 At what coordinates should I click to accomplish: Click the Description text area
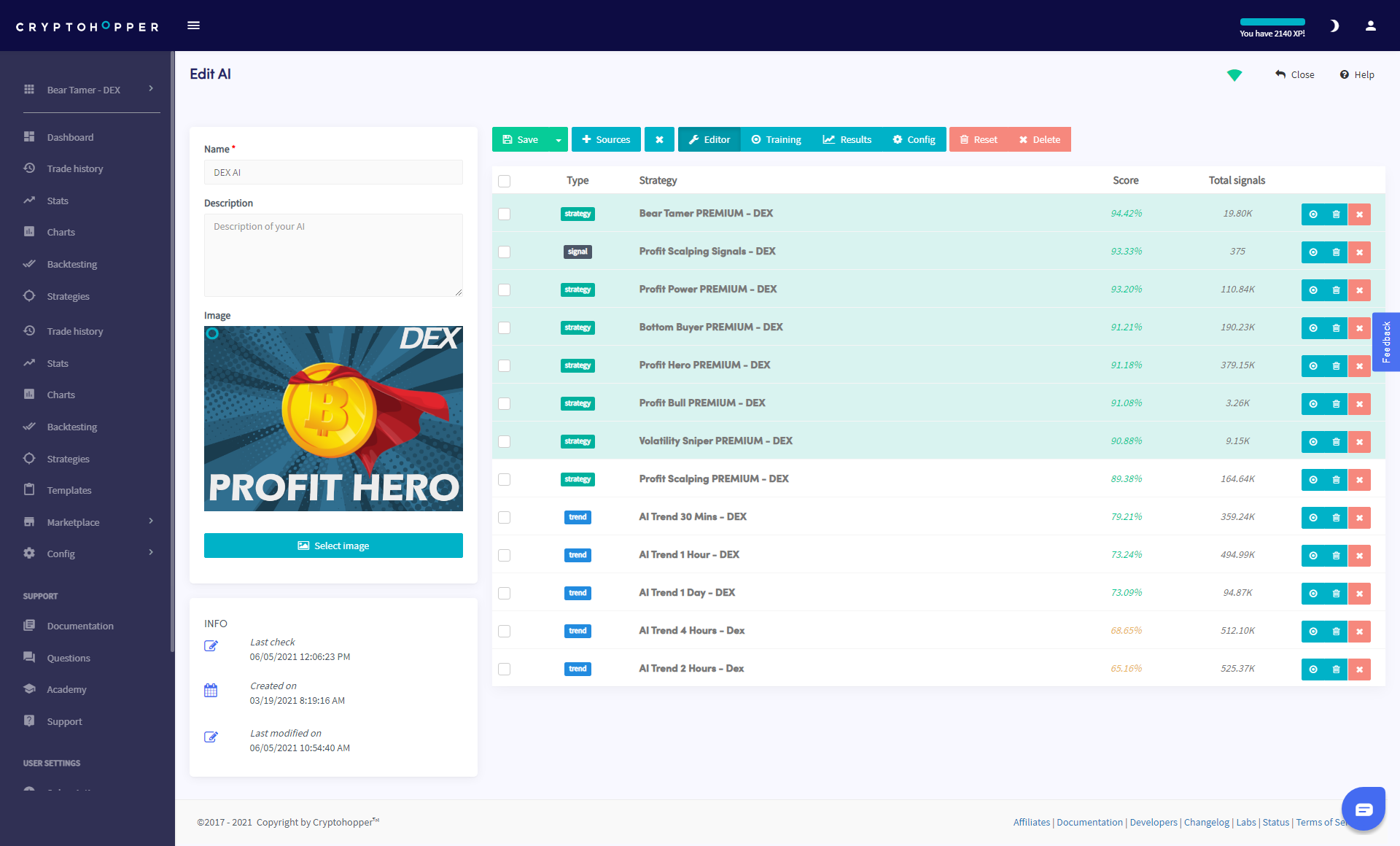point(333,255)
